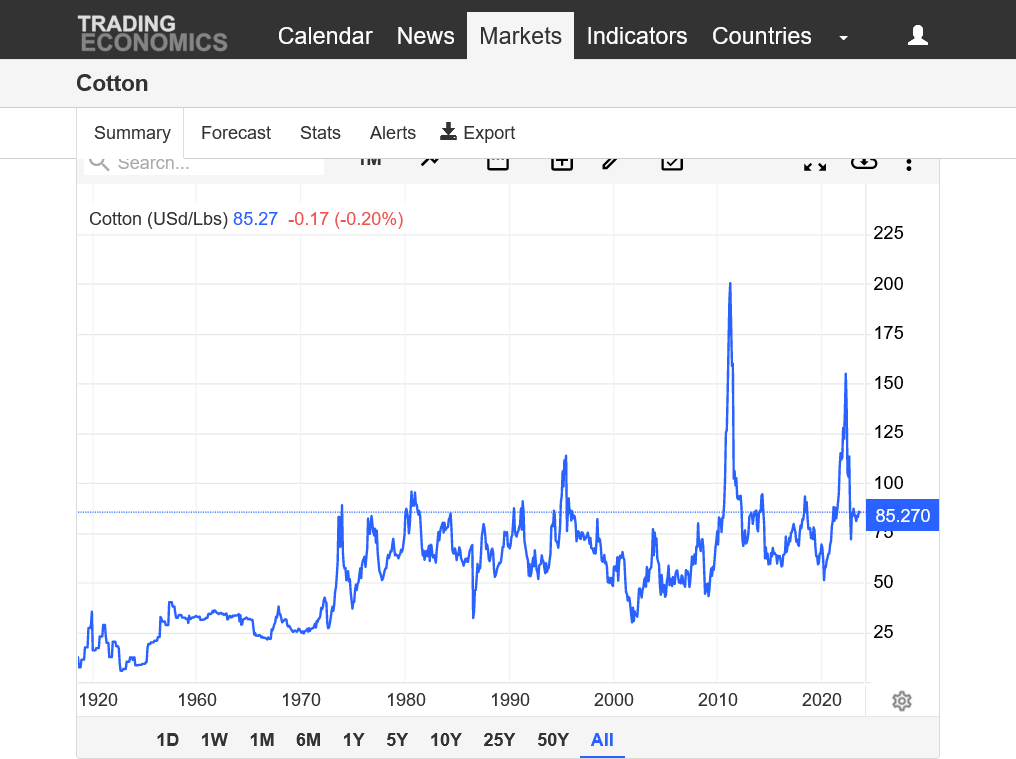1016x759 pixels.
Task: Click the chart type line icon
Action: (430, 162)
